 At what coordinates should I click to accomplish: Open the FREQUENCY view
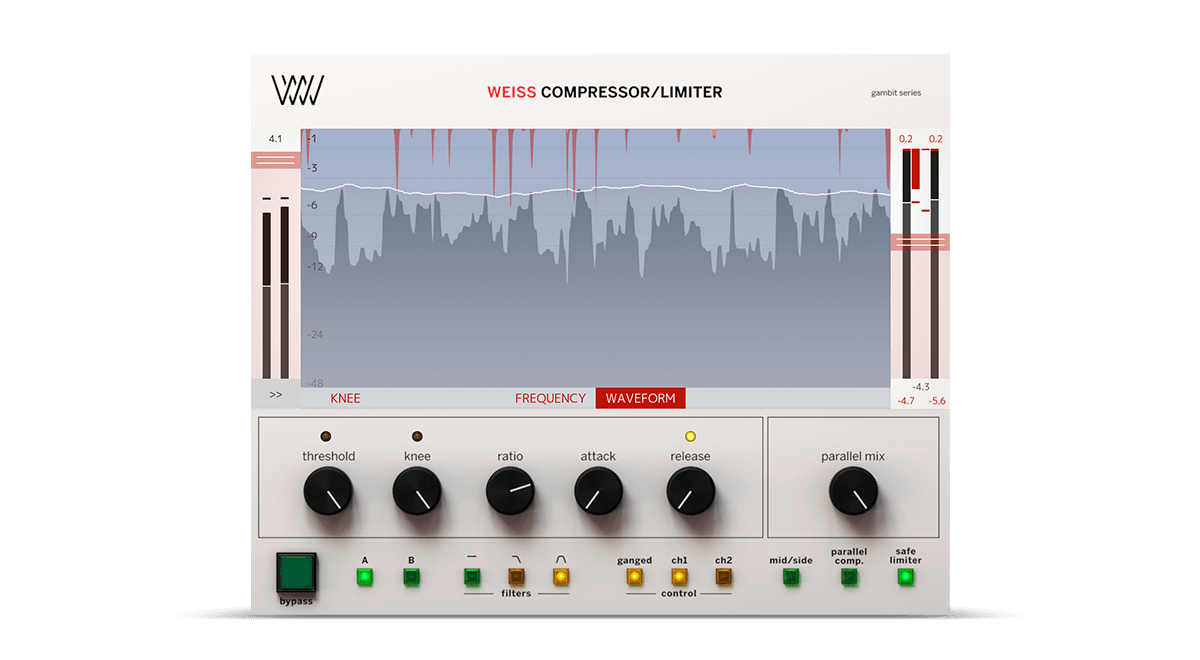pyautogui.click(x=550, y=397)
